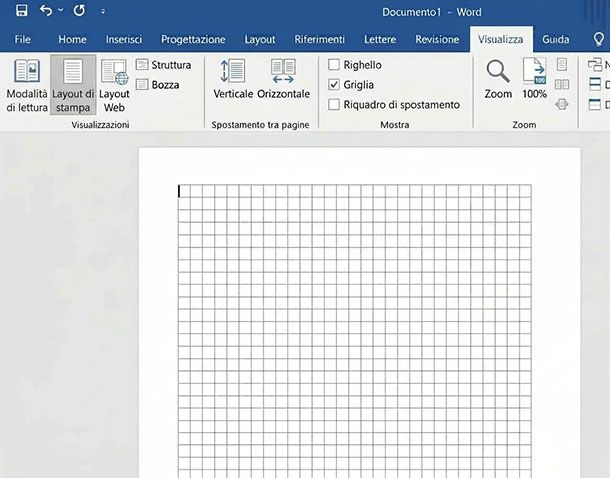Open the File tab
The image size is (610, 478).
coord(23,39)
